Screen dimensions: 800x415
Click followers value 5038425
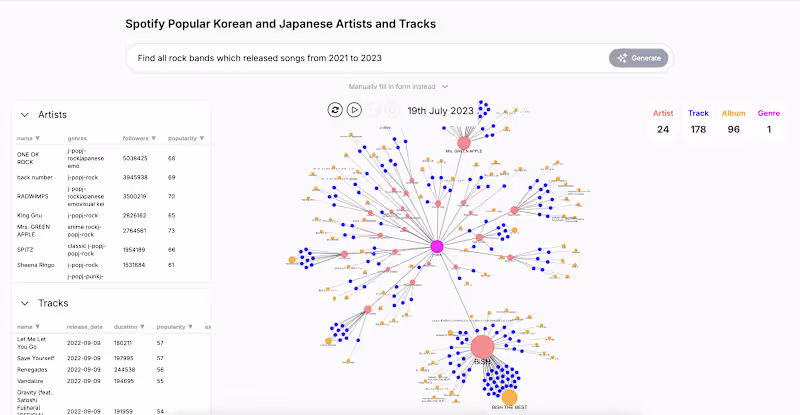(135, 158)
